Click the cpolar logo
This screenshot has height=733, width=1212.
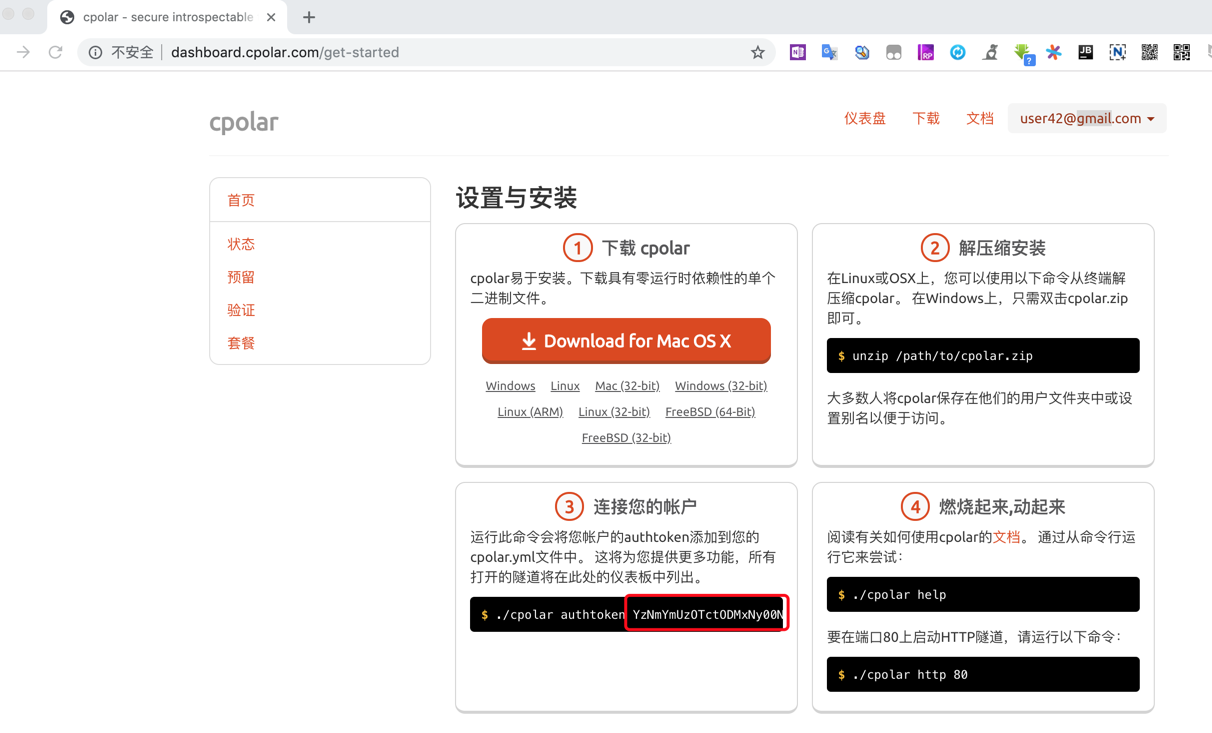[244, 122]
